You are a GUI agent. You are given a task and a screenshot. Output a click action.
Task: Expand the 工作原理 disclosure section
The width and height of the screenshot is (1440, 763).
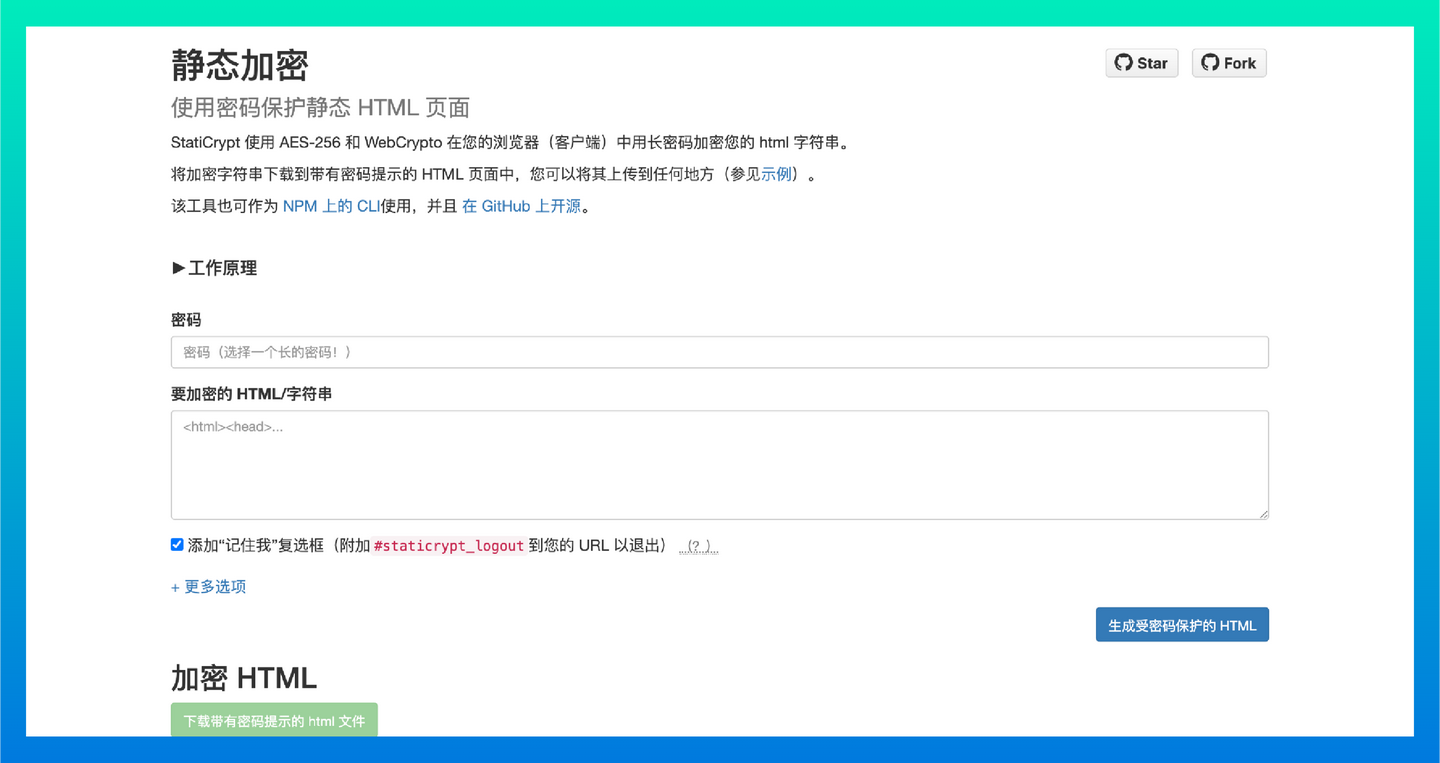click(x=214, y=268)
